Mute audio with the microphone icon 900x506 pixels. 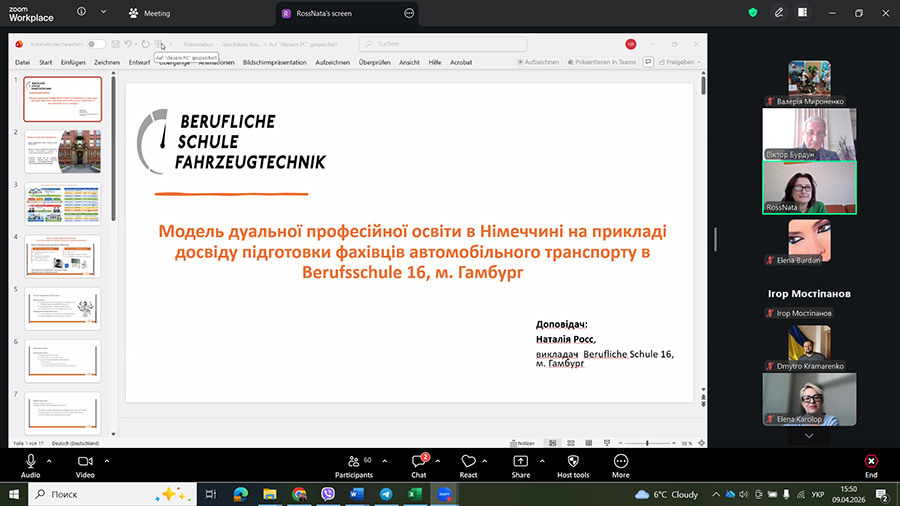click(x=30, y=461)
